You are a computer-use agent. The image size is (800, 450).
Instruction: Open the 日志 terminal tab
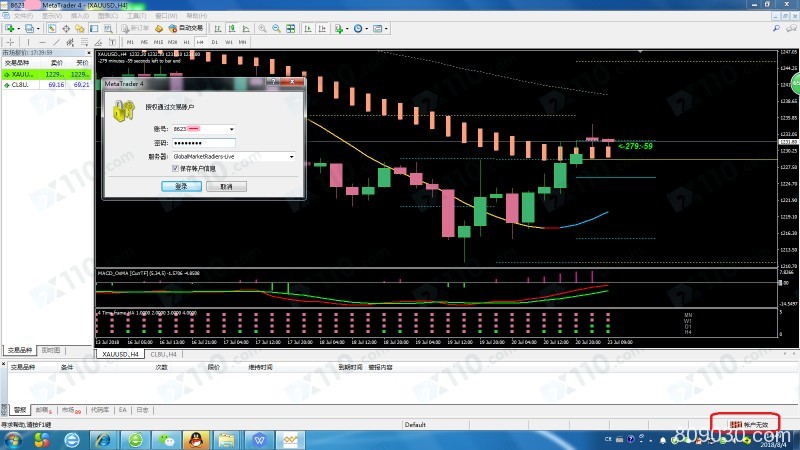143,410
